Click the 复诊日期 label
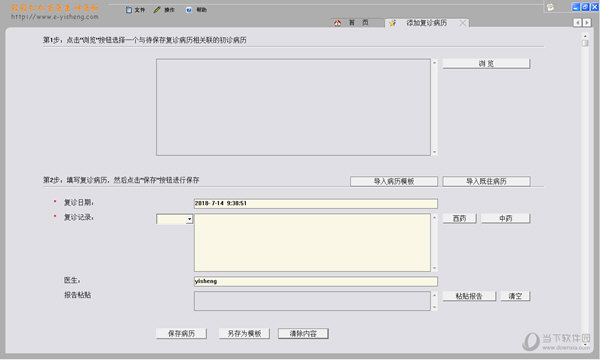 pos(78,202)
